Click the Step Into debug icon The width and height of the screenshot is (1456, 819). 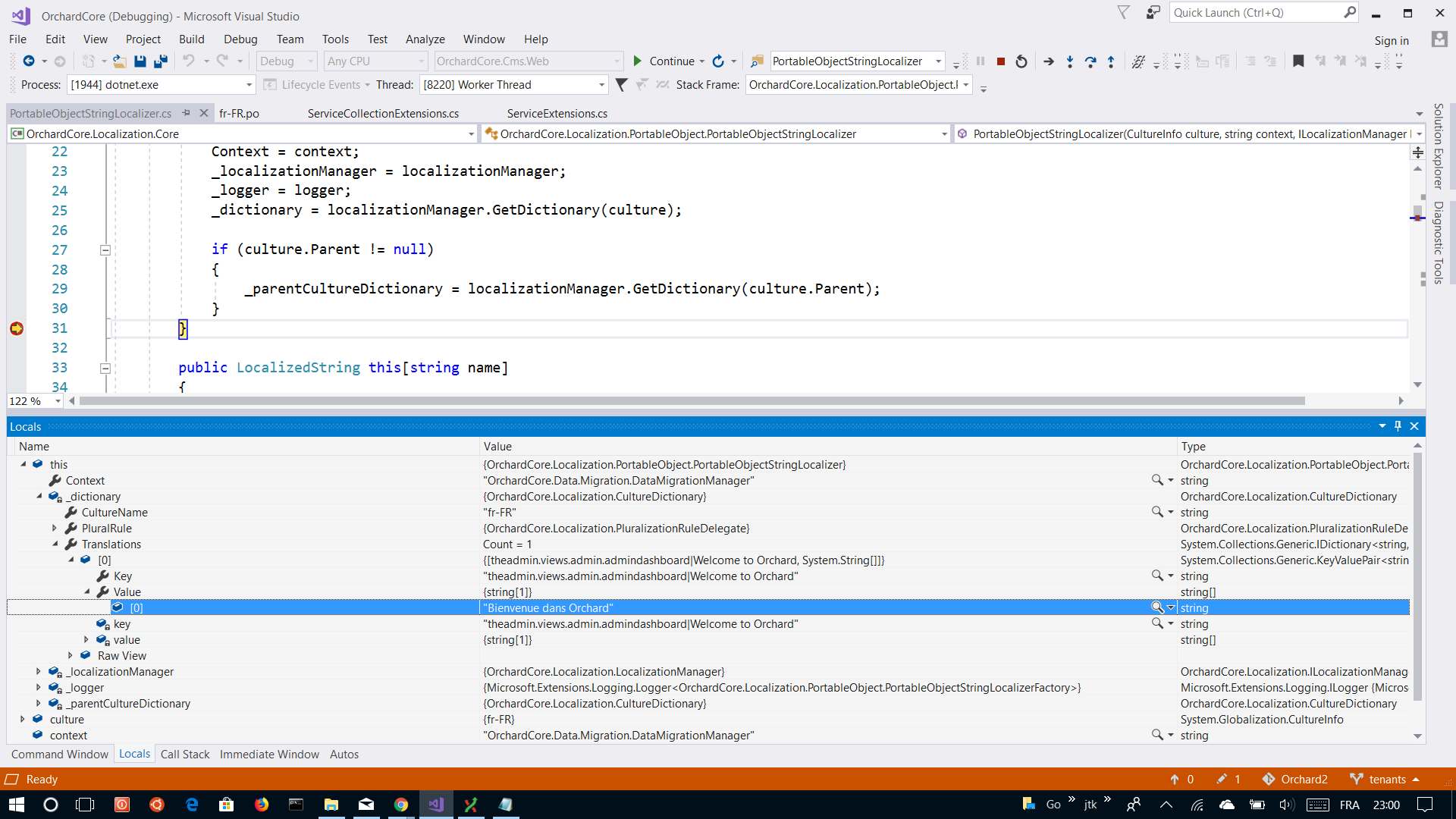coord(1070,61)
